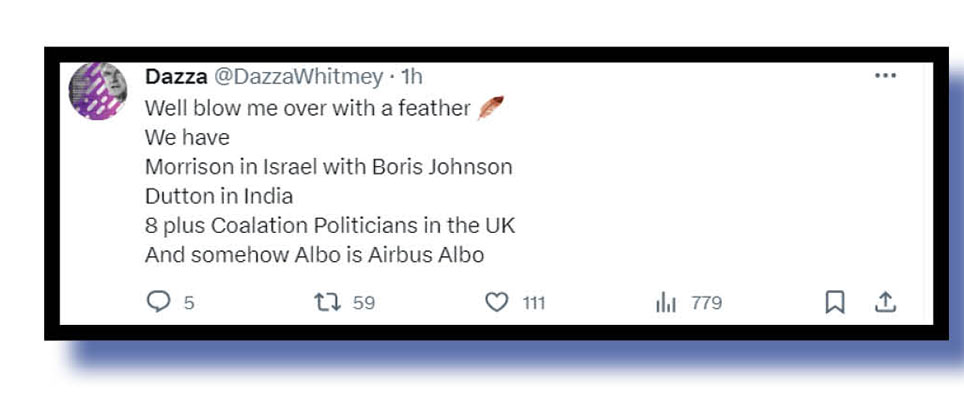
Task: Repost the tweet using the retweet icon
Action: (328, 302)
